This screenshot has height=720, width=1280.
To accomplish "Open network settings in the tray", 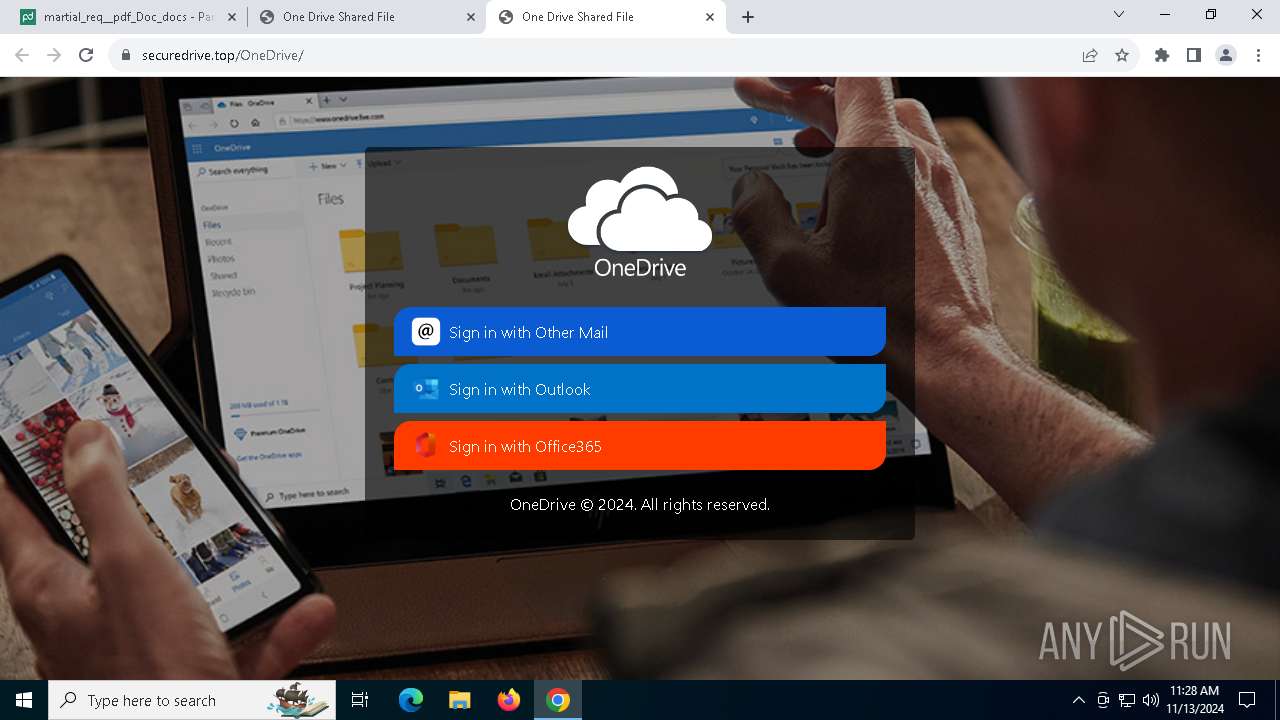I will (1127, 700).
